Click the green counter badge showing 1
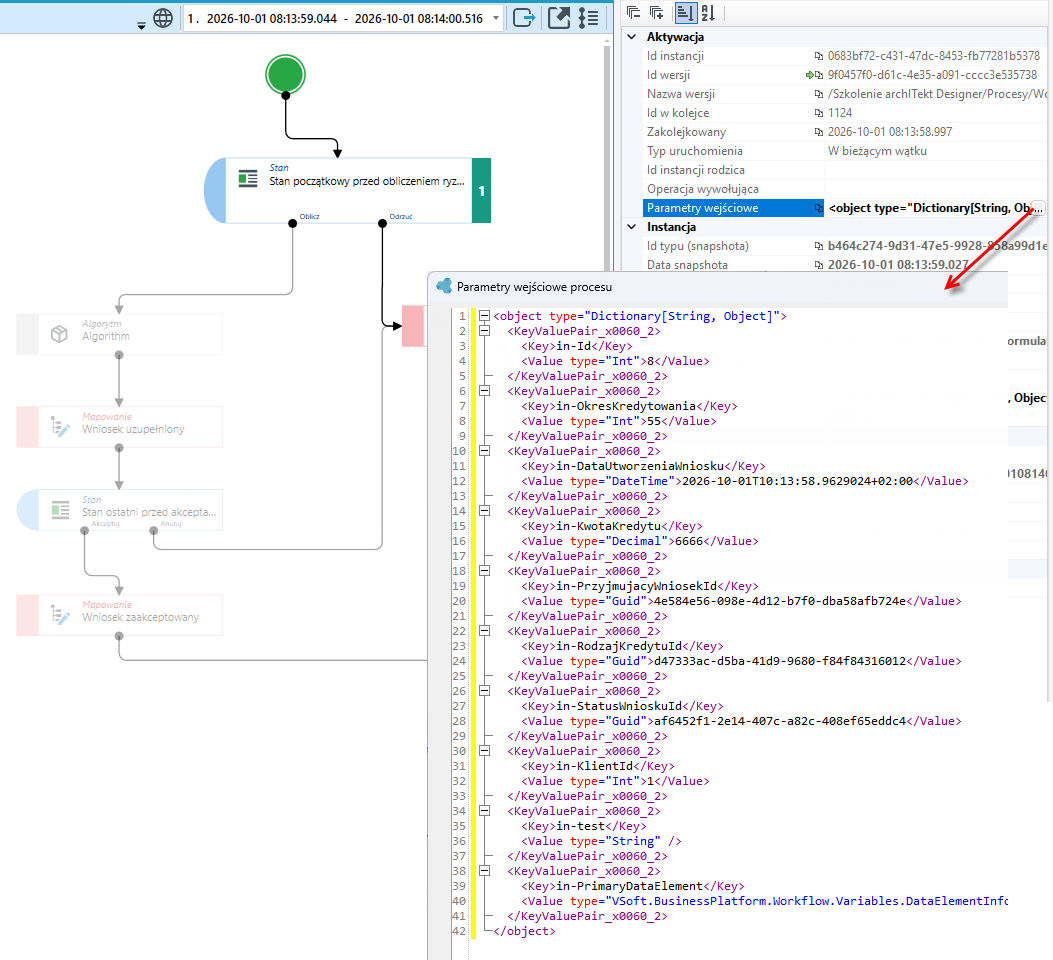The image size is (1053, 960). click(482, 191)
